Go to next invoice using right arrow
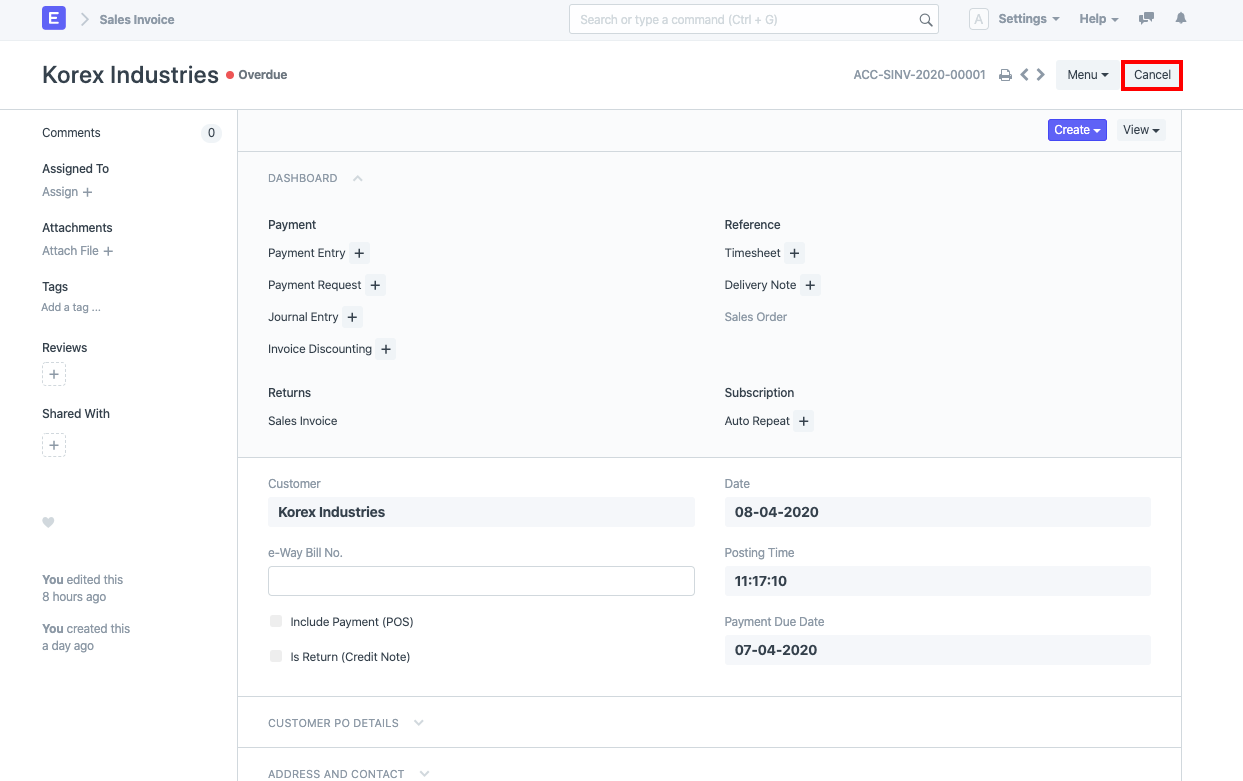1243x781 pixels. 1041,75
